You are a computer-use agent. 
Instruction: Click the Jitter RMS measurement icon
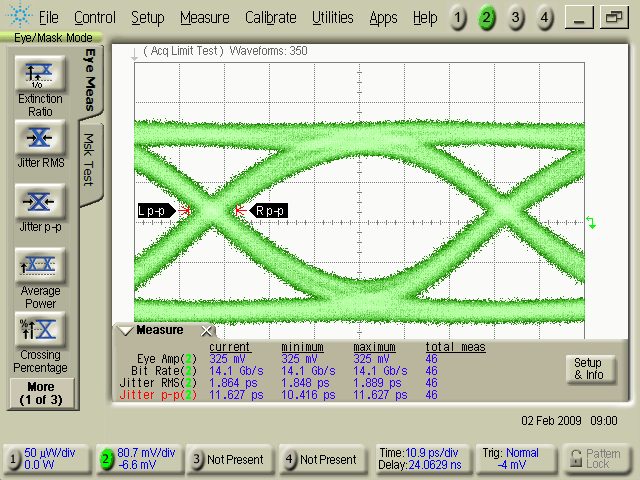pyautogui.click(x=40, y=138)
